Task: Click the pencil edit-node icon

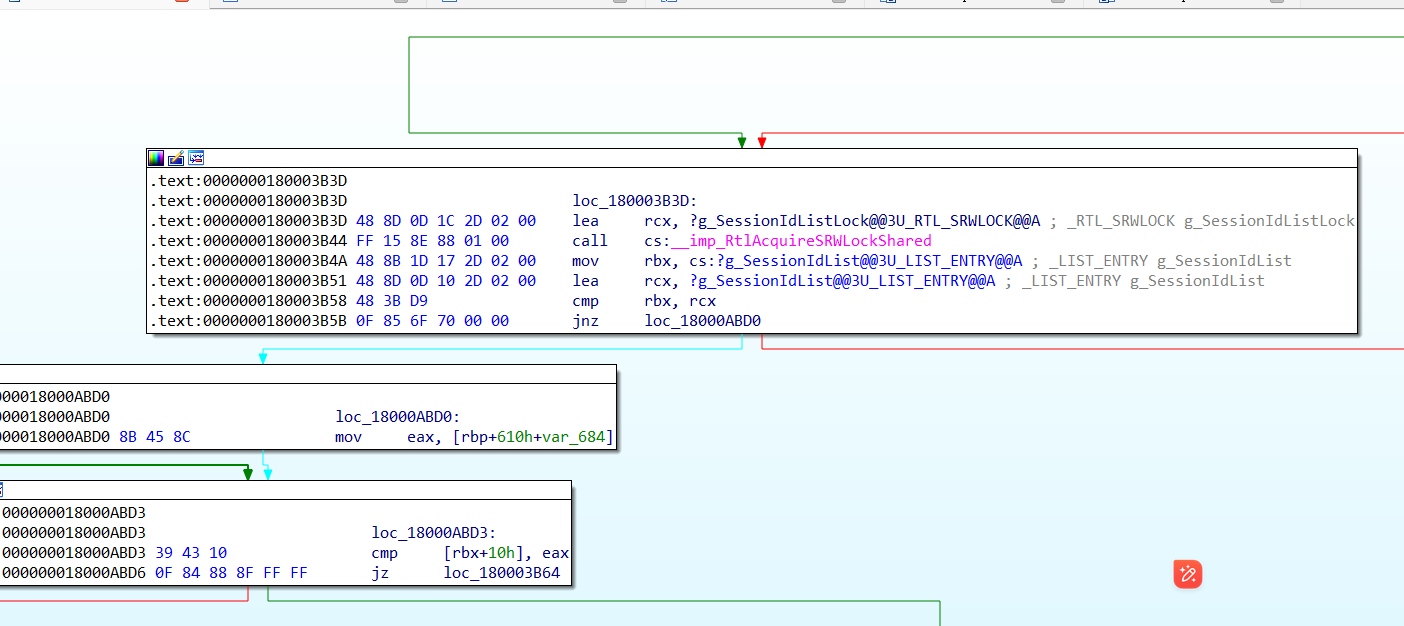Action: point(176,158)
